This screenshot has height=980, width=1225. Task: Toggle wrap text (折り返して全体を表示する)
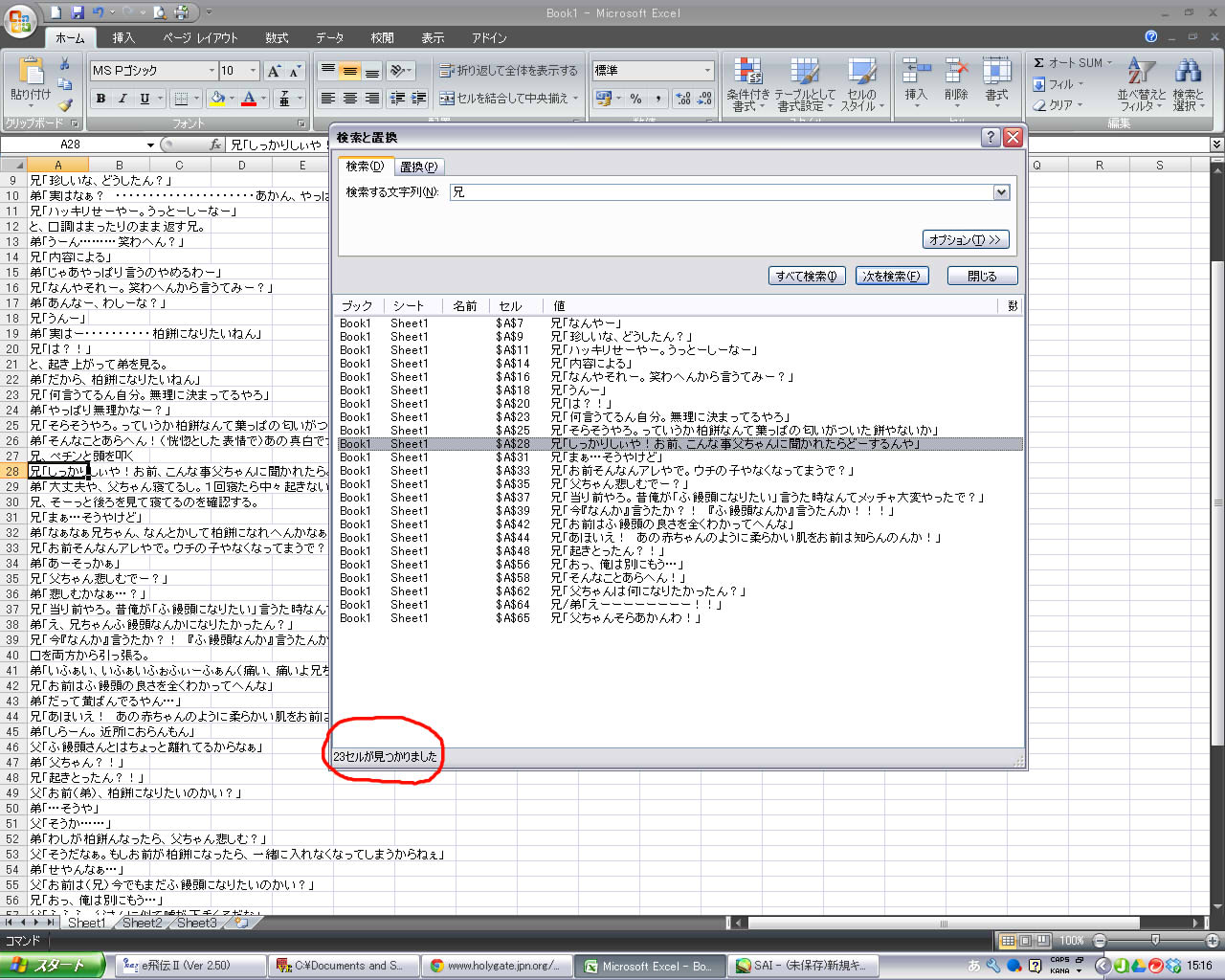[508, 71]
